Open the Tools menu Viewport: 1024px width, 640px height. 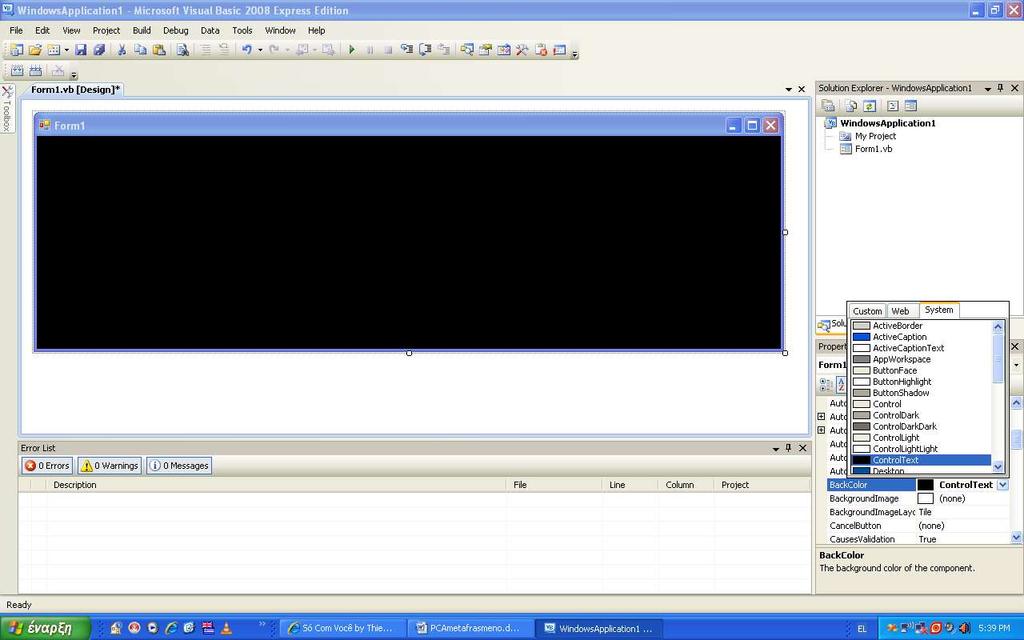242,30
